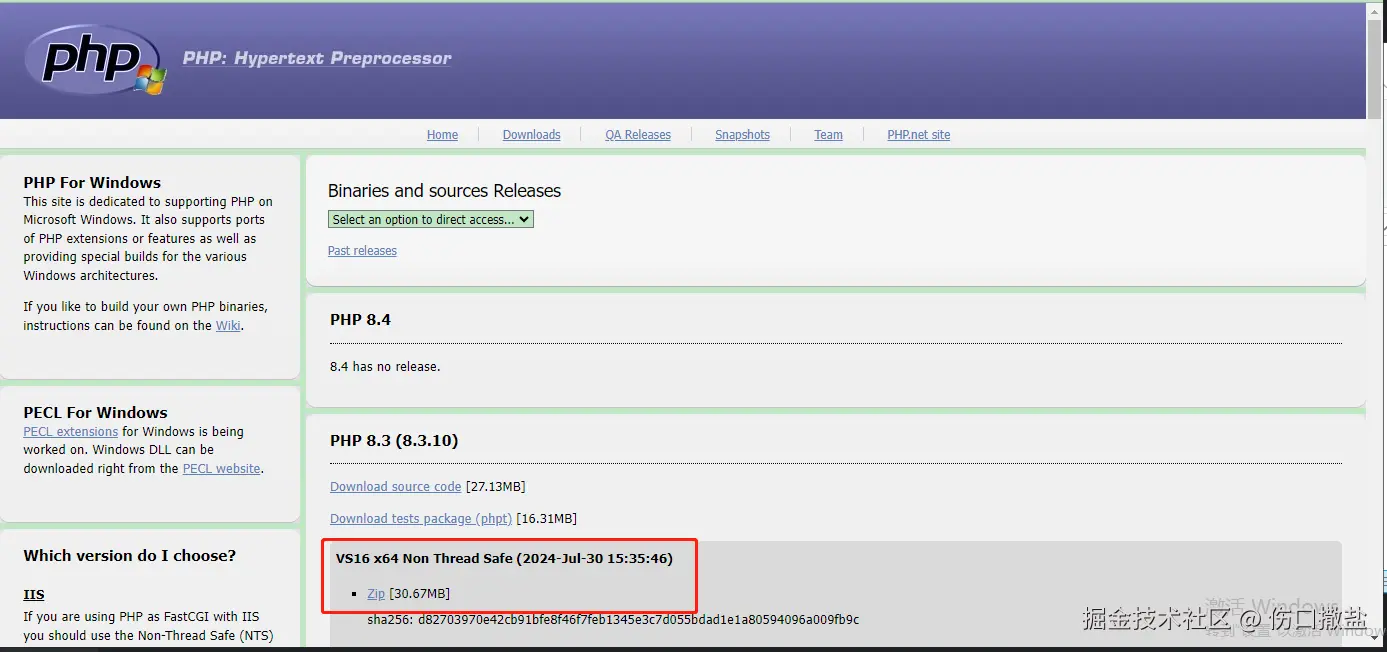This screenshot has height=652, width=1387.
Task: Click Download source code link
Action: pyautogui.click(x=396, y=487)
